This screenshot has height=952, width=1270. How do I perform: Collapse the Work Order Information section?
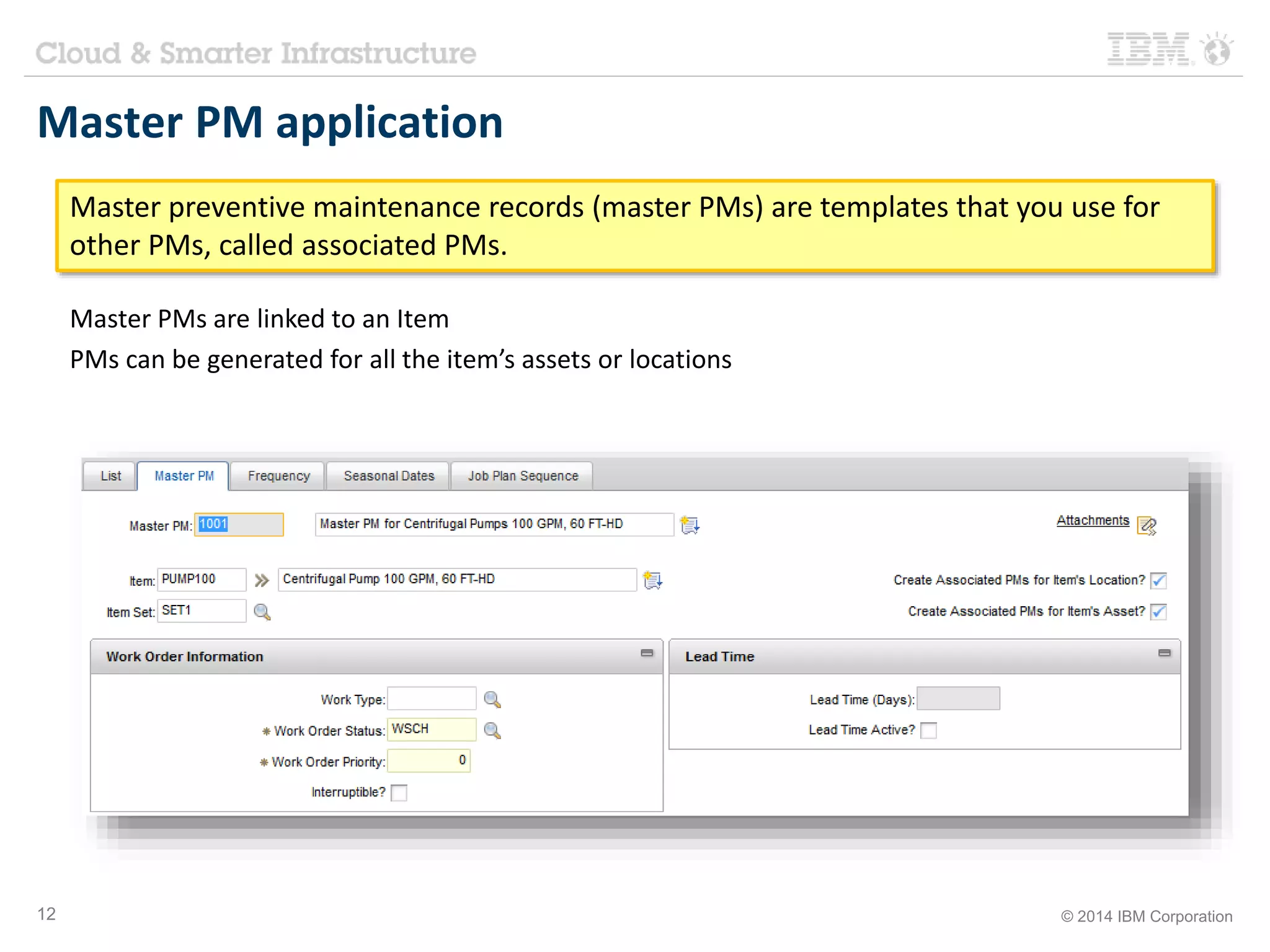pos(647,653)
